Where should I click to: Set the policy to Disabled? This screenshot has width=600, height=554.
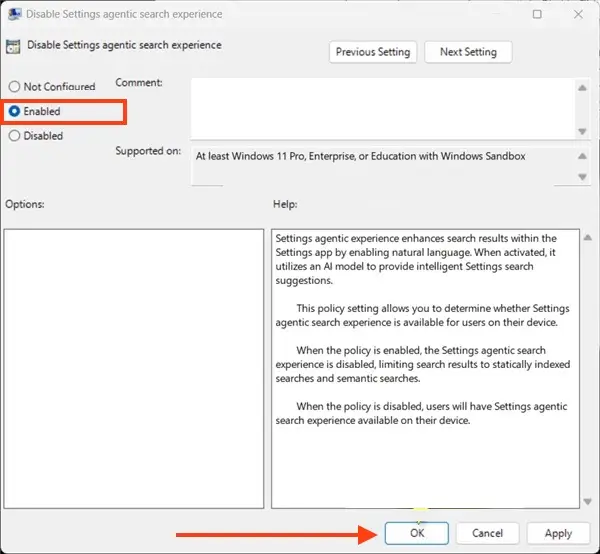[14, 136]
